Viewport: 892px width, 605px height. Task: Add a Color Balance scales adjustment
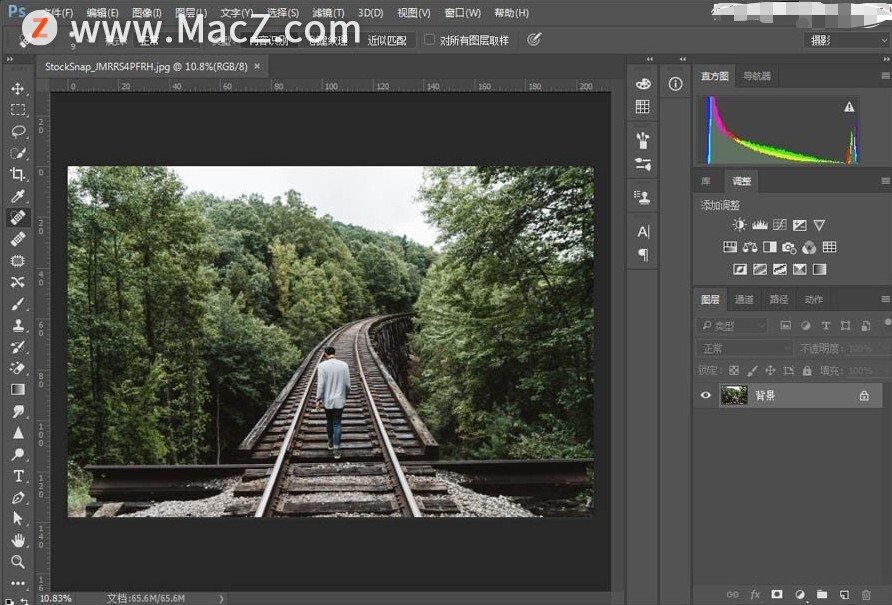(x=750, y=247)
